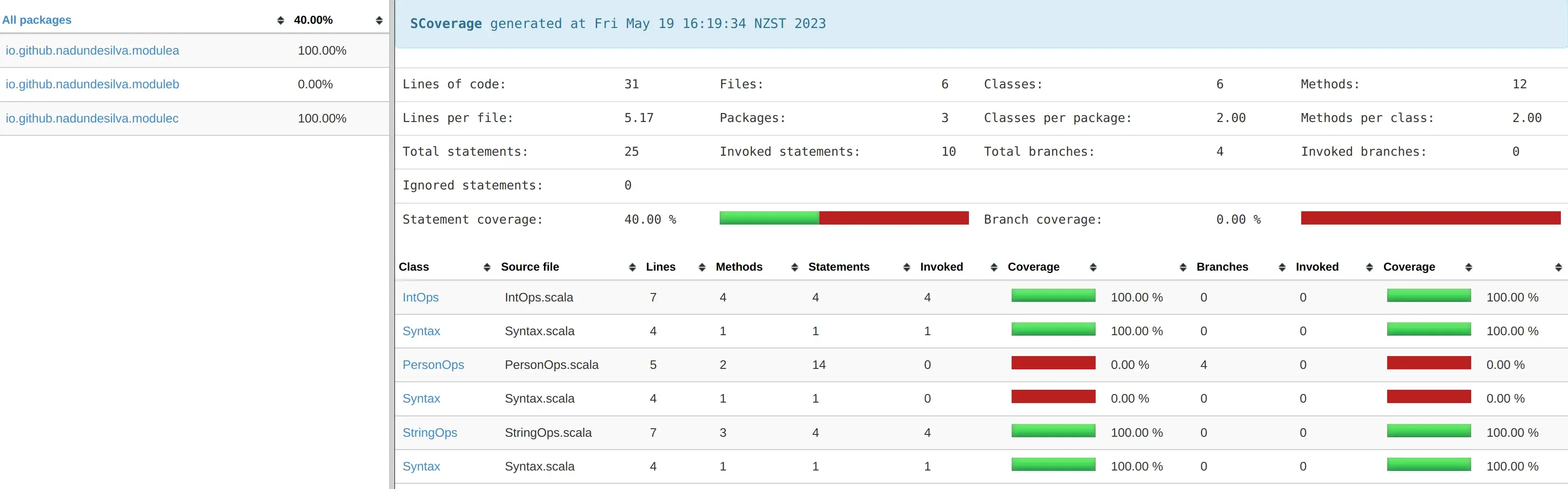Image resolution: width=1568 pixels, height=489 pixels.
Task: Click the 'Ignored statements:' label
Action: (472, 185)
